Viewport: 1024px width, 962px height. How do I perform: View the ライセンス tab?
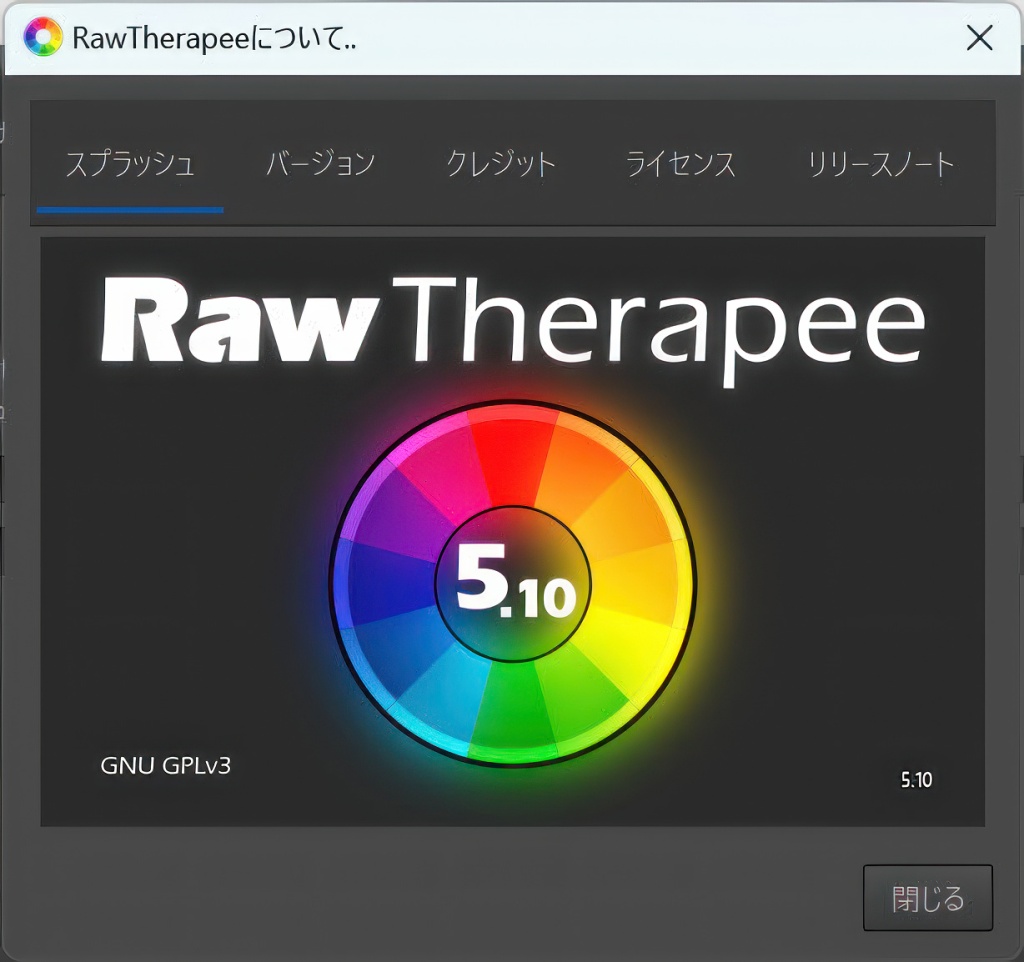click(x=680, y=164)
